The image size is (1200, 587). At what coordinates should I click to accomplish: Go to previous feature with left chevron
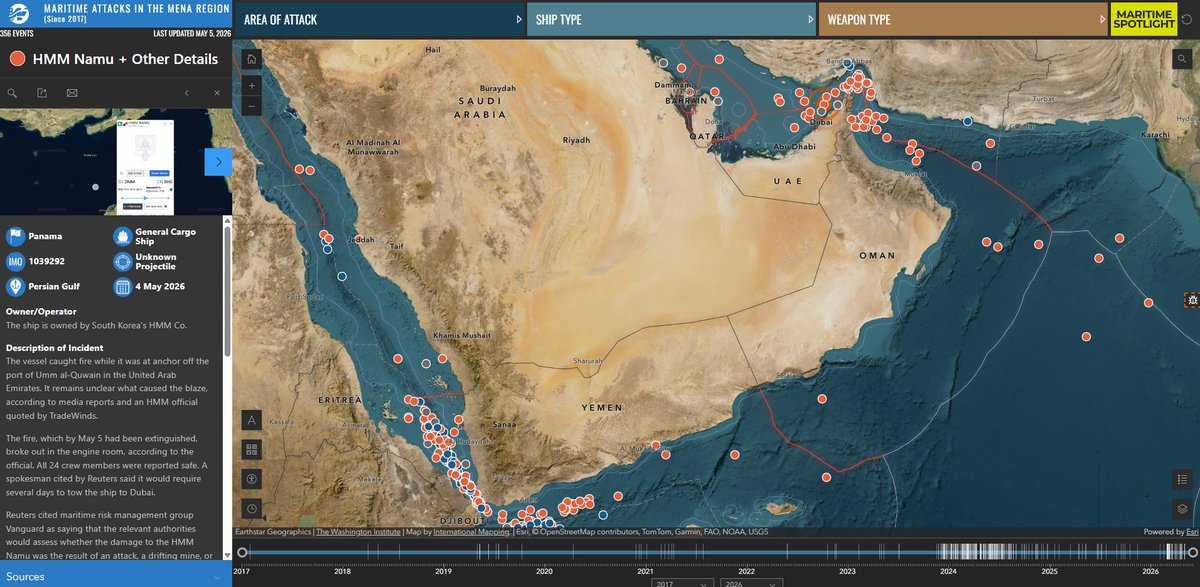click(187, 93)
